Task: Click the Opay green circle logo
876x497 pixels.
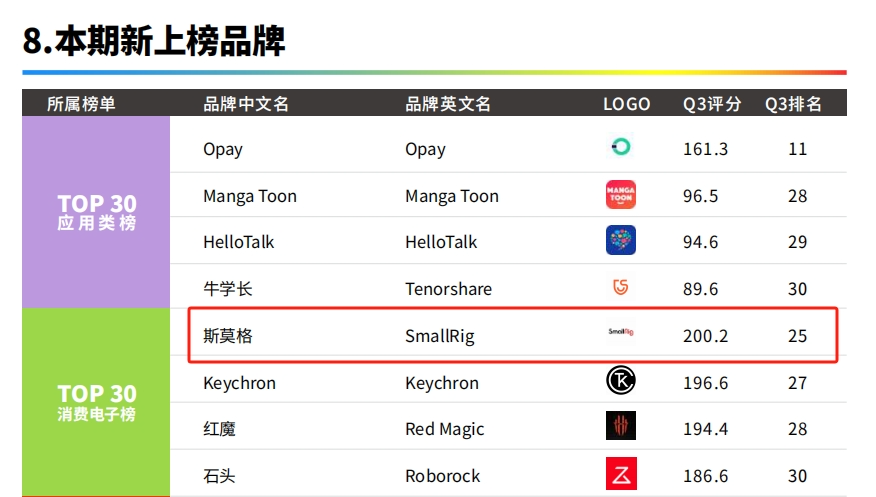Action: point(621,147)
